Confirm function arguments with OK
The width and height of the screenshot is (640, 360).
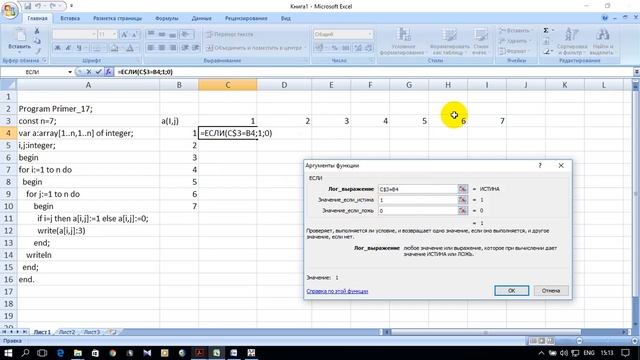(511, 291)
